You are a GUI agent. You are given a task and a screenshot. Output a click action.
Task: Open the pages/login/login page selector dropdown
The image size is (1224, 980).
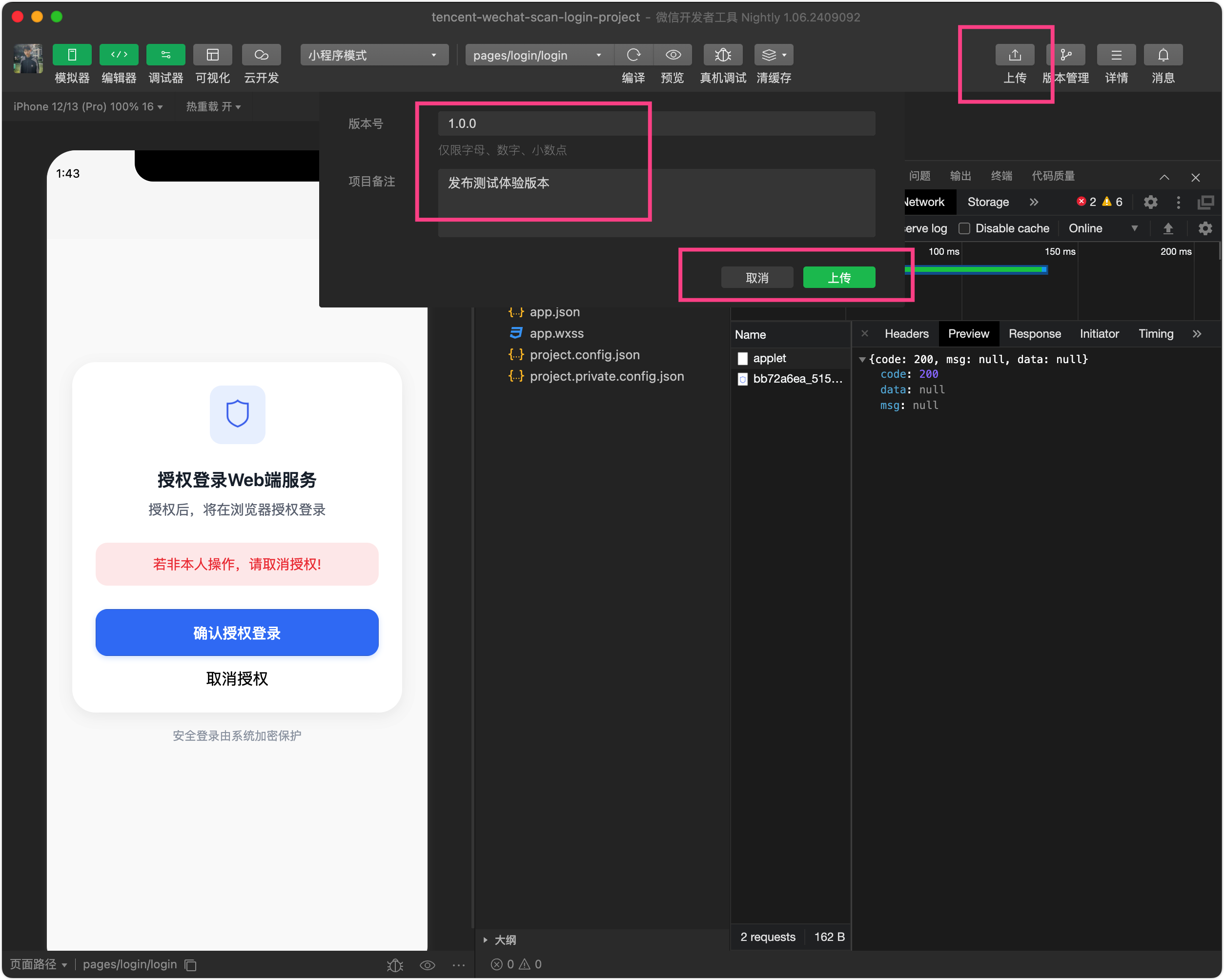tap(538, 55)
